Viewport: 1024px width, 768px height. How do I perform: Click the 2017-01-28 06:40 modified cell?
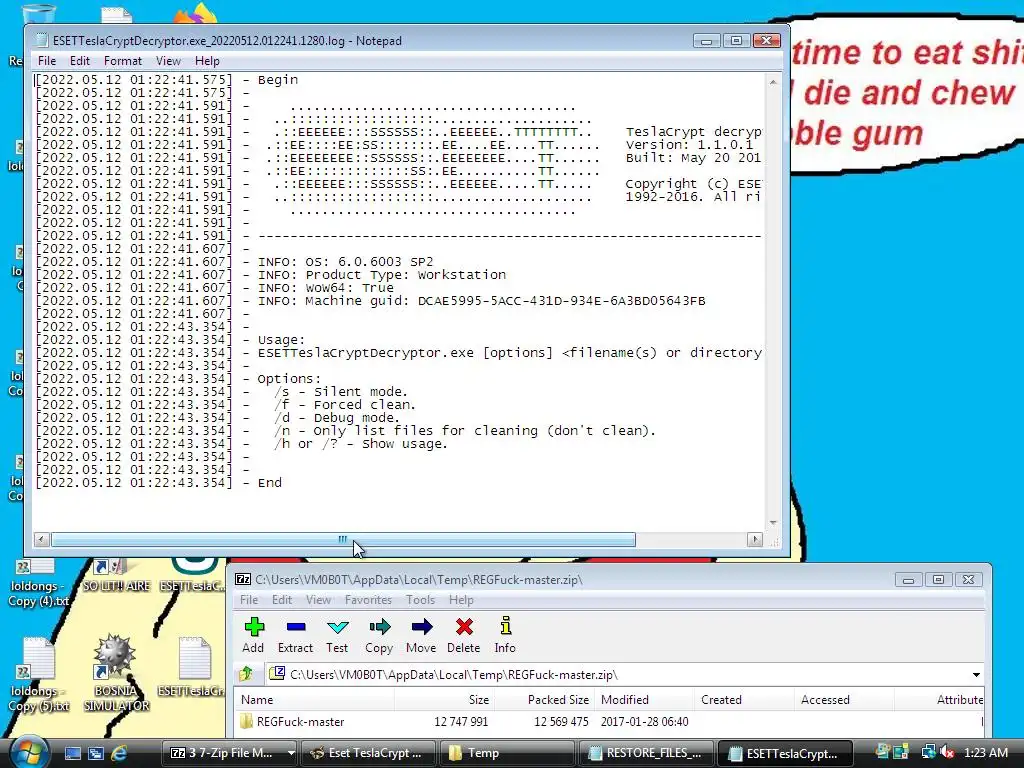pos(645,722)
